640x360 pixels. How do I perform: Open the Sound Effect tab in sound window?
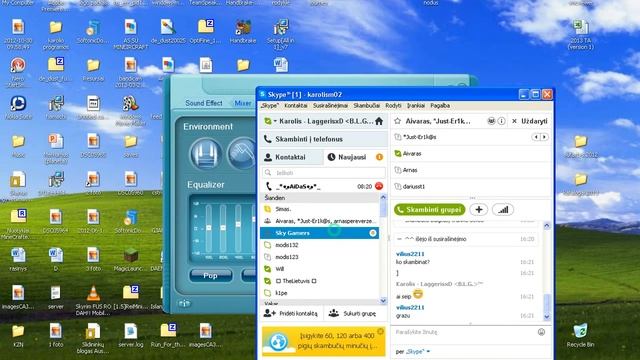tap(204, 103)
